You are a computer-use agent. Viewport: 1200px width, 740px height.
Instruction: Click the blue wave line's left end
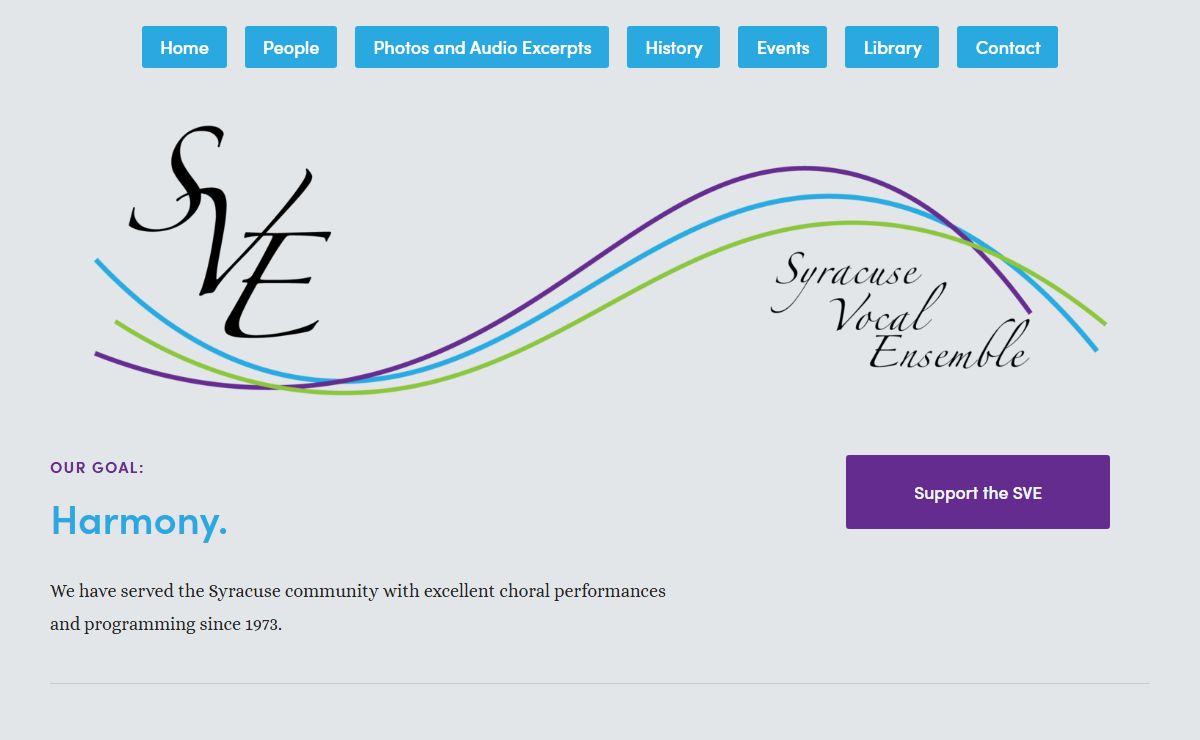coord(98,262)
